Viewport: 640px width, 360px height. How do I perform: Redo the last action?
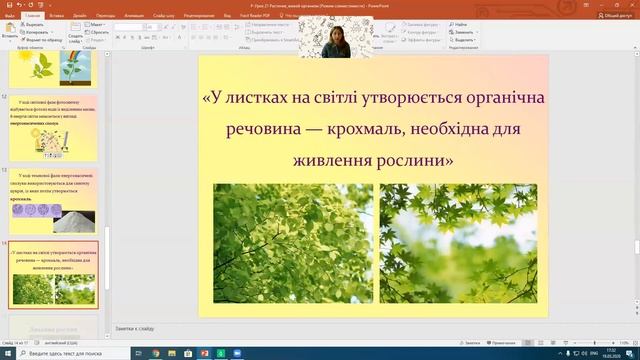(30, 5)
